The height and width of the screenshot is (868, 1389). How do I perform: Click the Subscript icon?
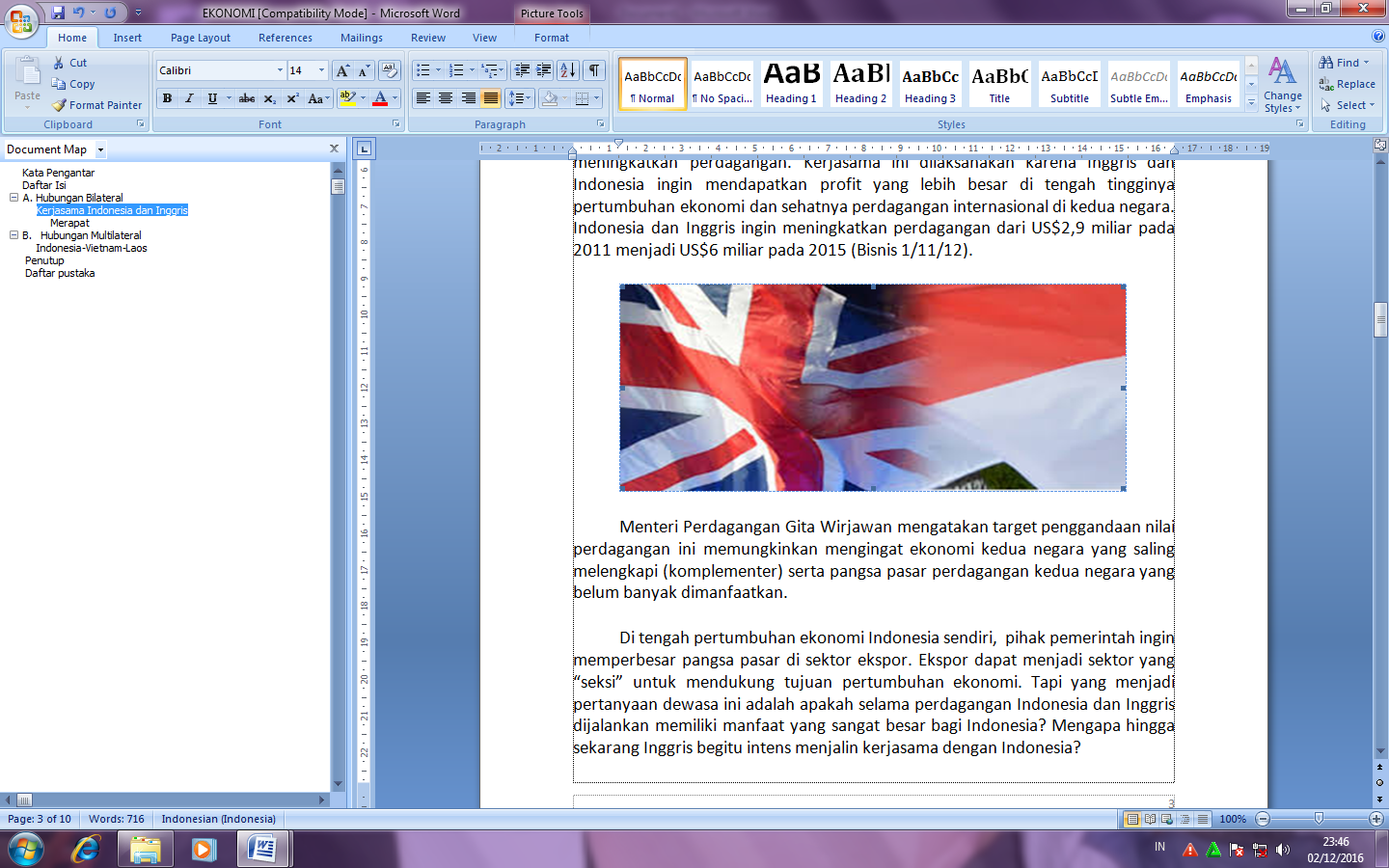coord(269,98)
